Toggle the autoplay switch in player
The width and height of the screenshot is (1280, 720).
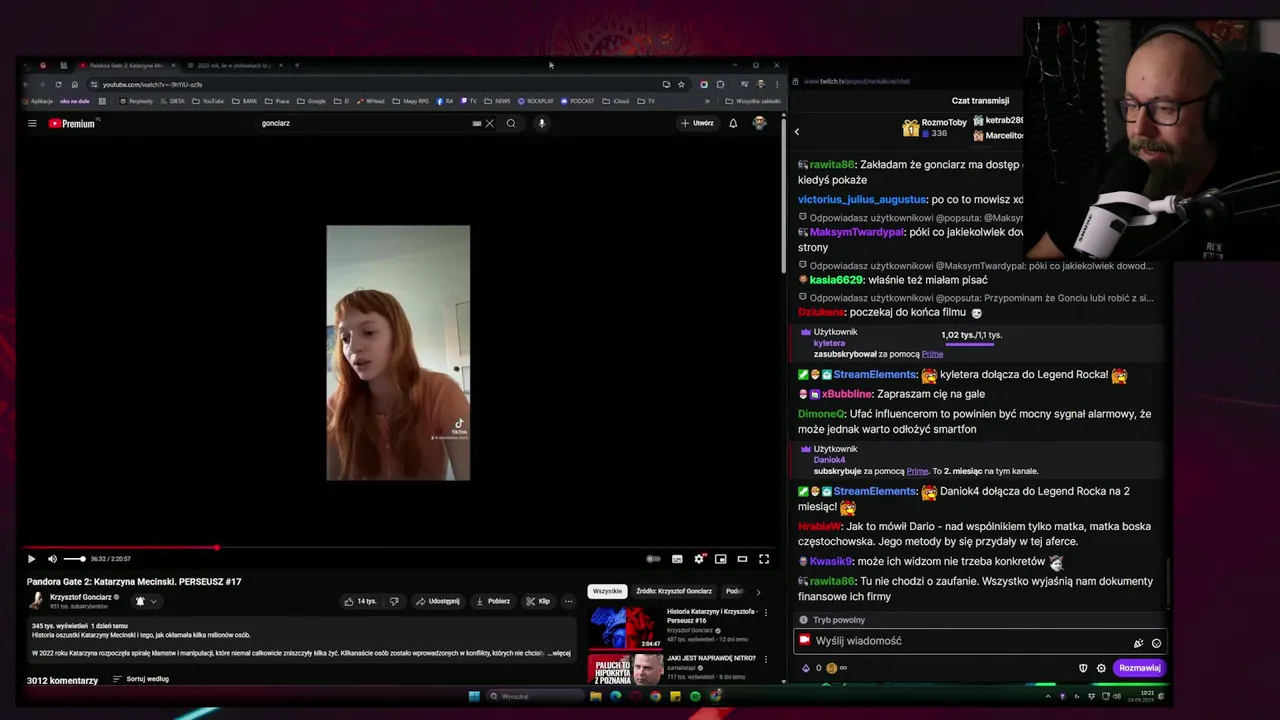point(653,559)
